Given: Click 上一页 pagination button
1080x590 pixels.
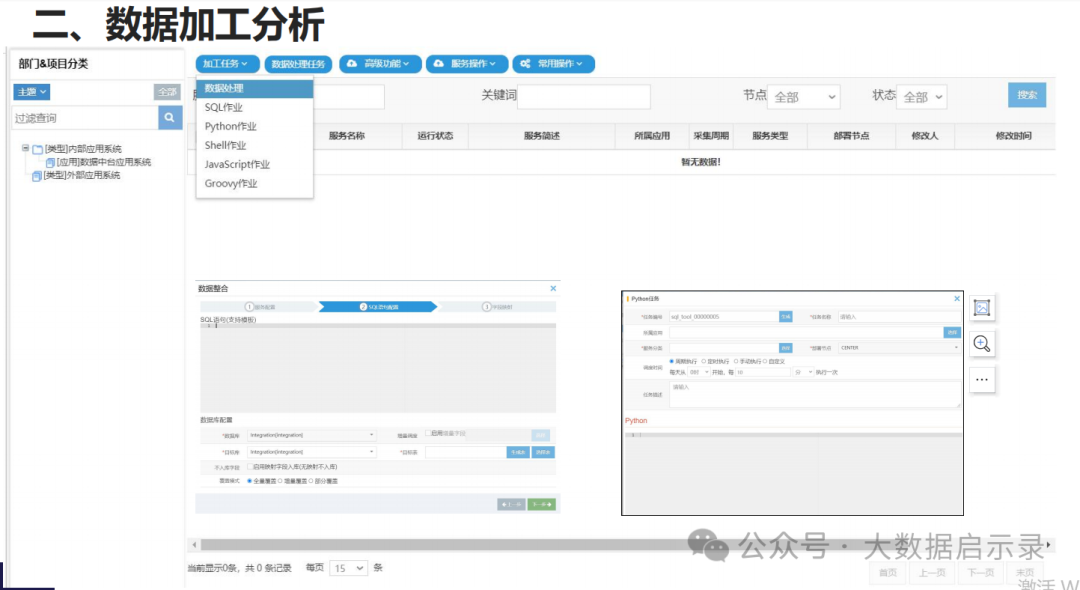Looking at the screenshot, I should point(932,572).
